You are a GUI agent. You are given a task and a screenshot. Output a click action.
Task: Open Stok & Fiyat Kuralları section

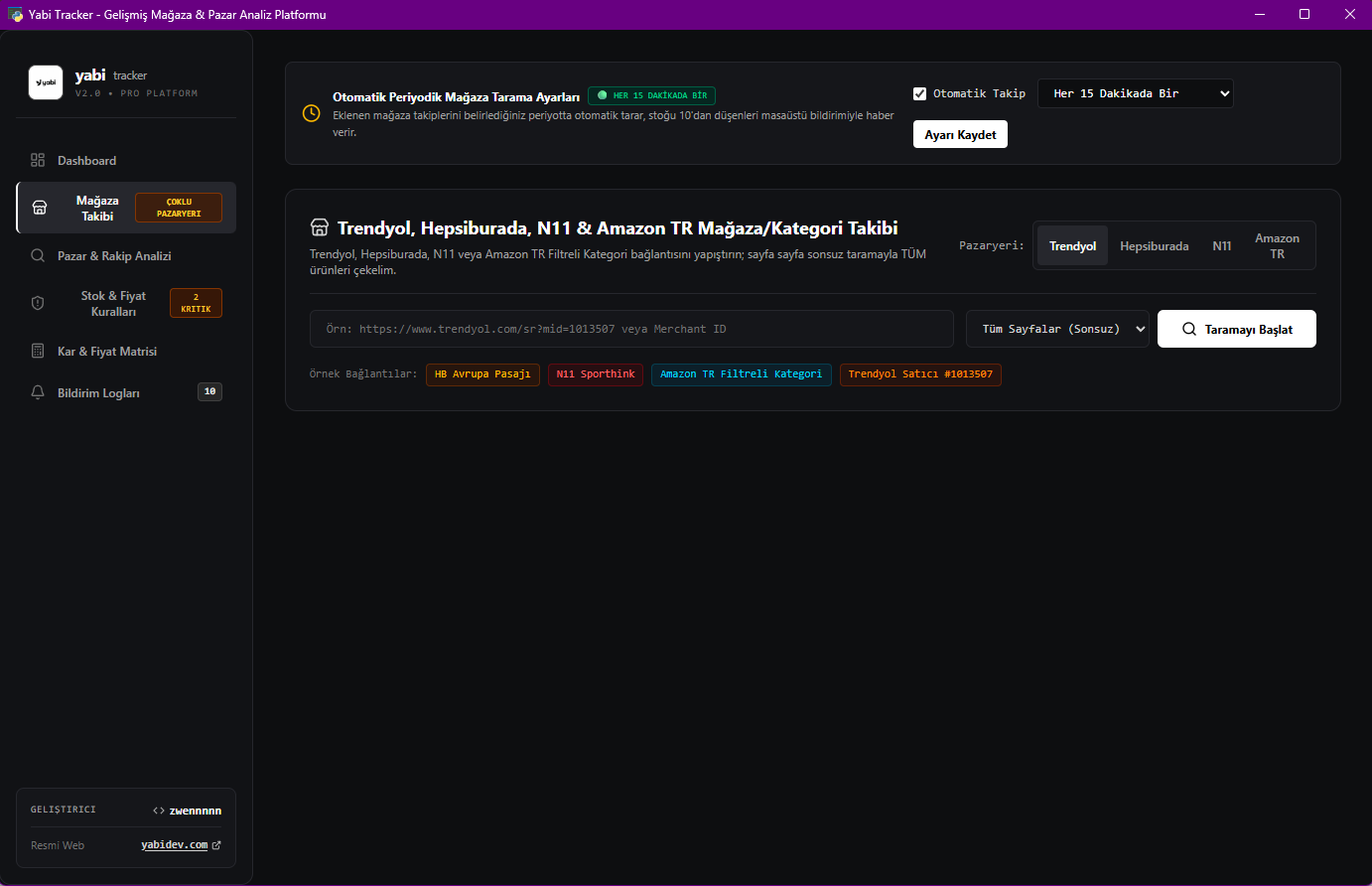click(126, 303)
